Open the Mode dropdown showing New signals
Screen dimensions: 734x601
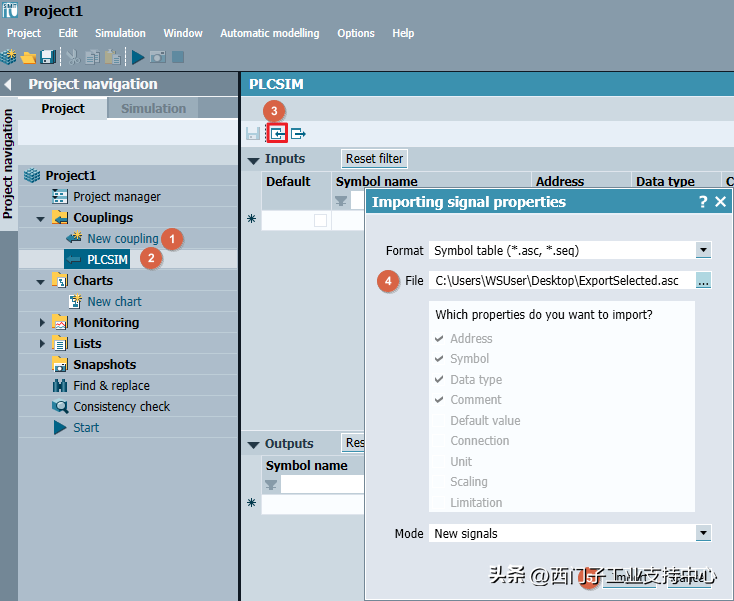point(703,534)
